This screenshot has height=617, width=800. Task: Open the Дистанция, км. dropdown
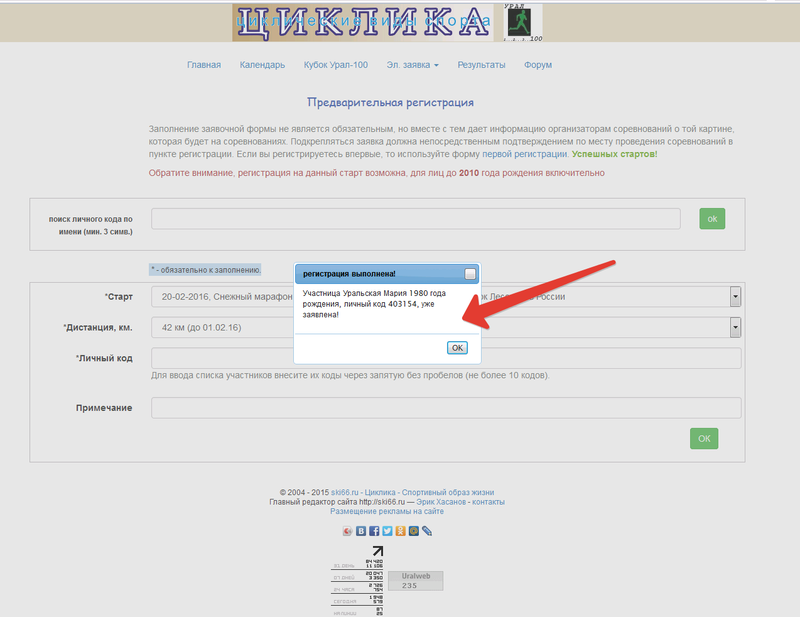click(735, 327)
